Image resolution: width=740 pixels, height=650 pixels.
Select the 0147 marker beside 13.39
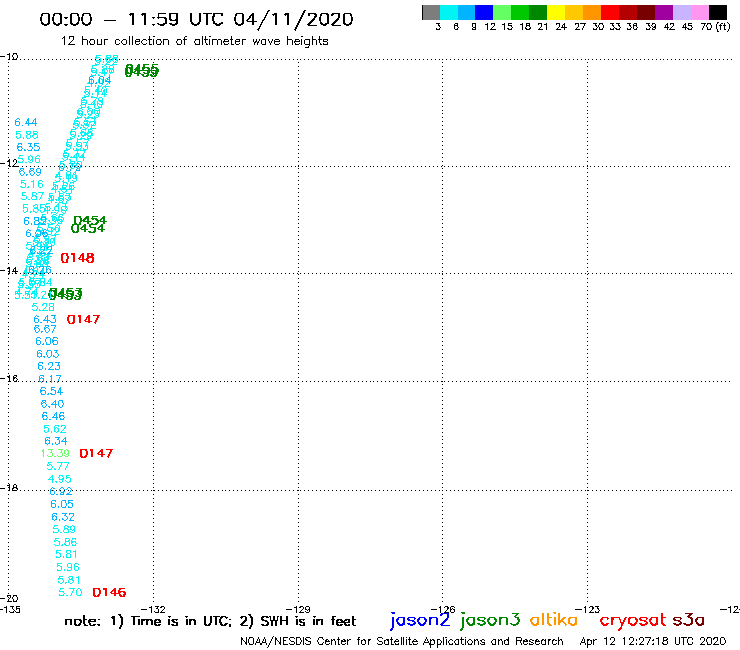[x=96, y=453]
